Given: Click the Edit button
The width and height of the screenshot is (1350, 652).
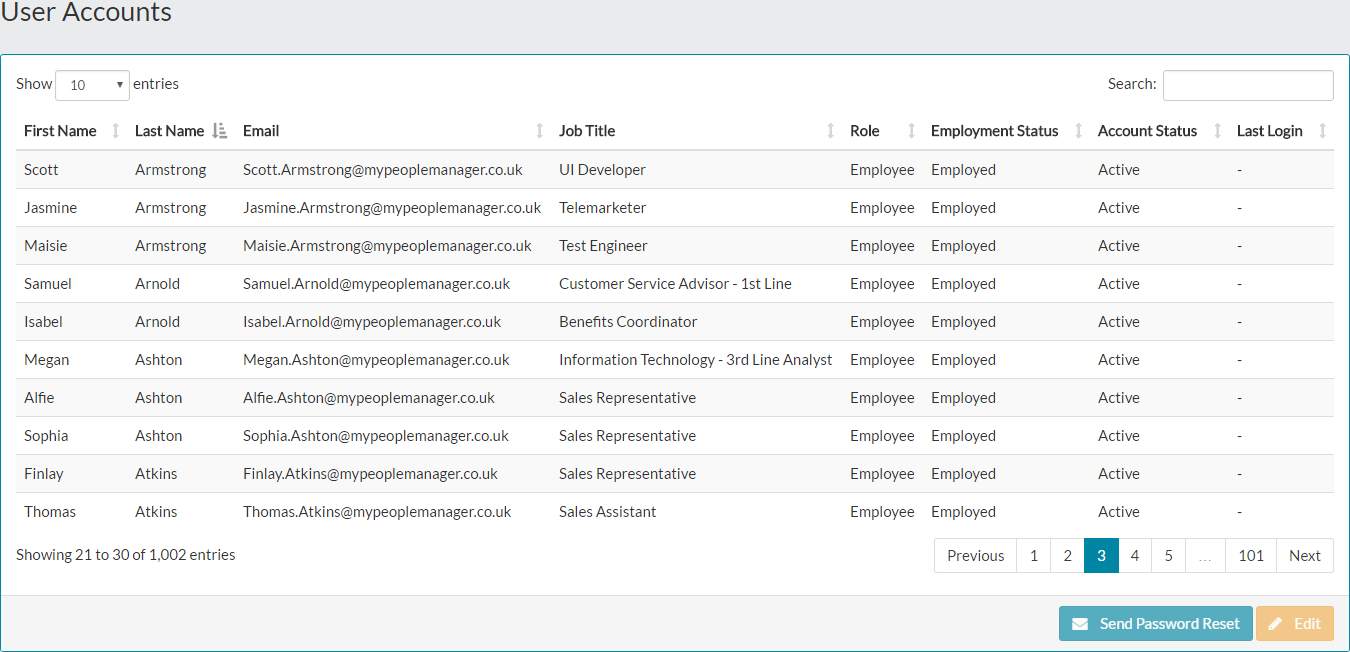Looking at the screenshot, I should 1295,624.
